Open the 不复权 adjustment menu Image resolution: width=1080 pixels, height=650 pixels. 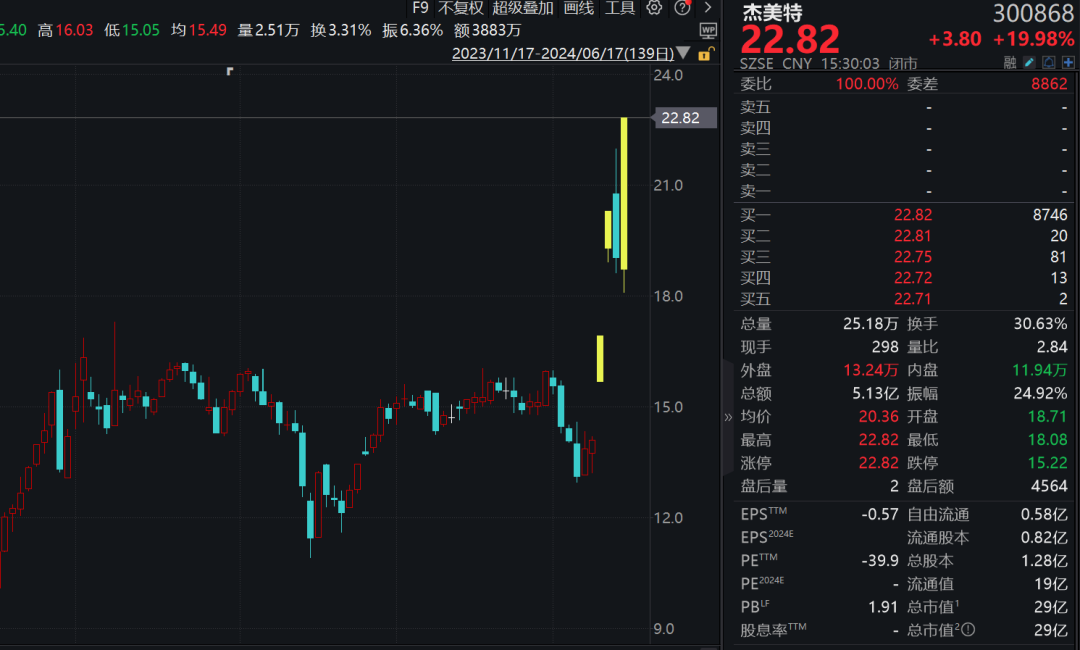(x=461, y=8)
